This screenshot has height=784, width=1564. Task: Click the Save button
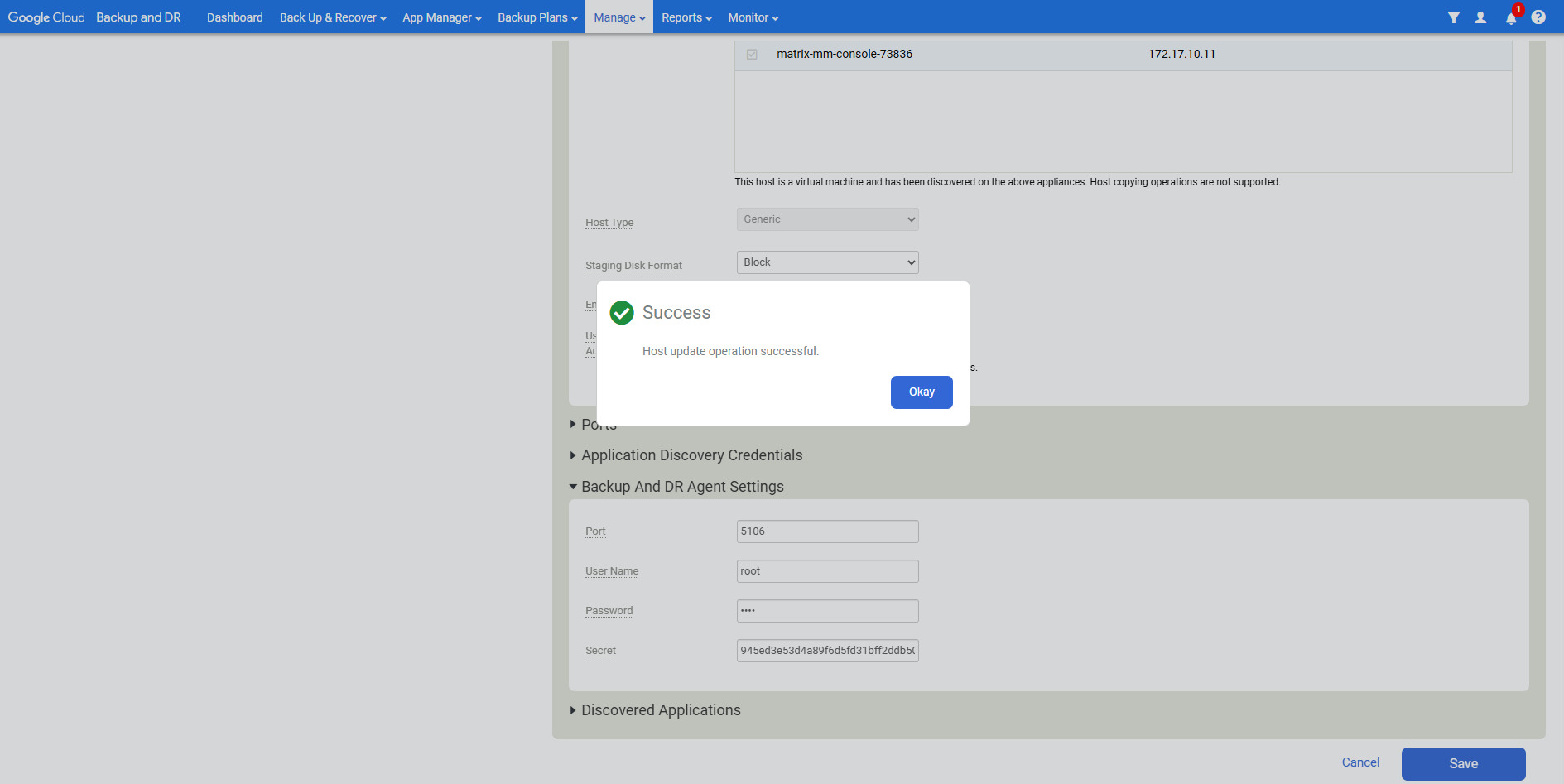coord(1463,763)
